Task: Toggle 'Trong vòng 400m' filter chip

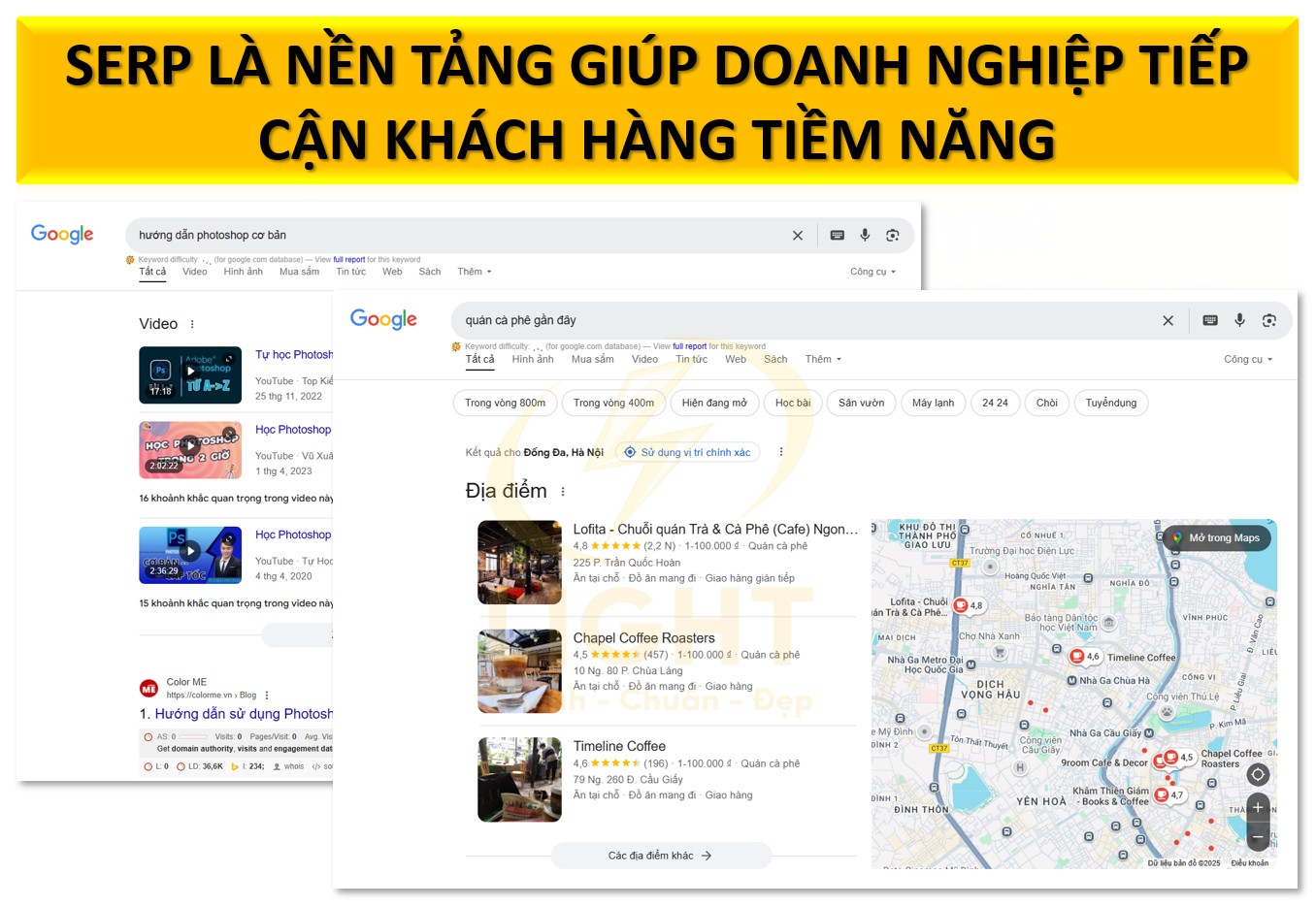Action: tap(613, 403)
